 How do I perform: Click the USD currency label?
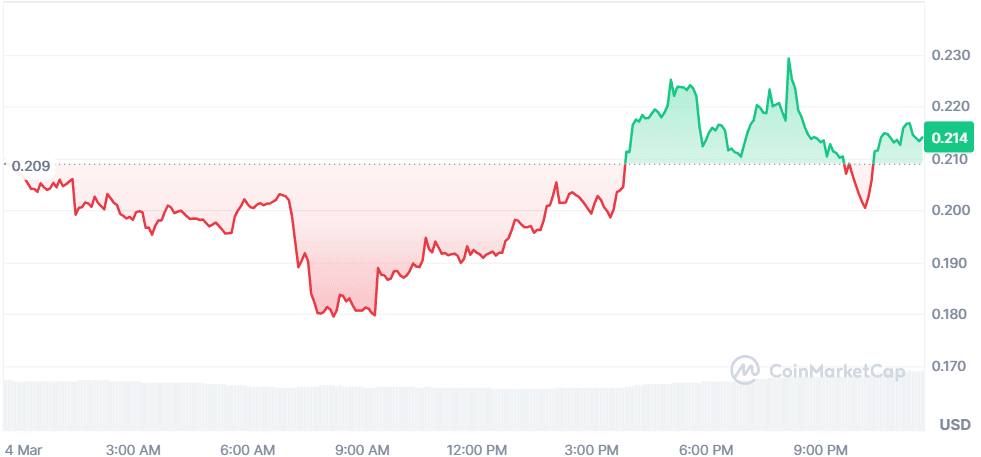point(954,425)
